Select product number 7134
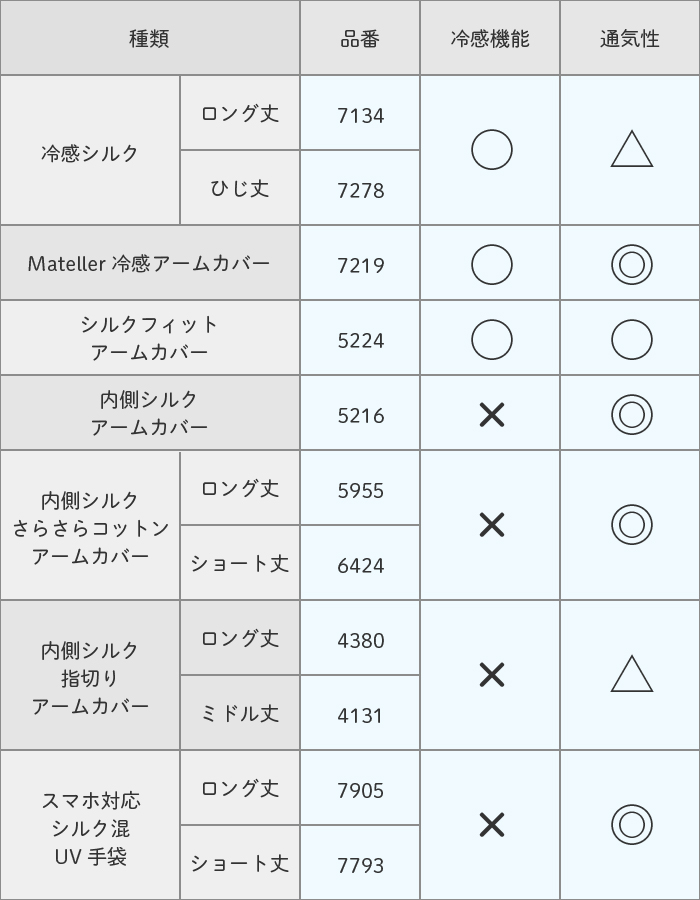The width and height of the screenshot is (700, 900). (360, 115)
